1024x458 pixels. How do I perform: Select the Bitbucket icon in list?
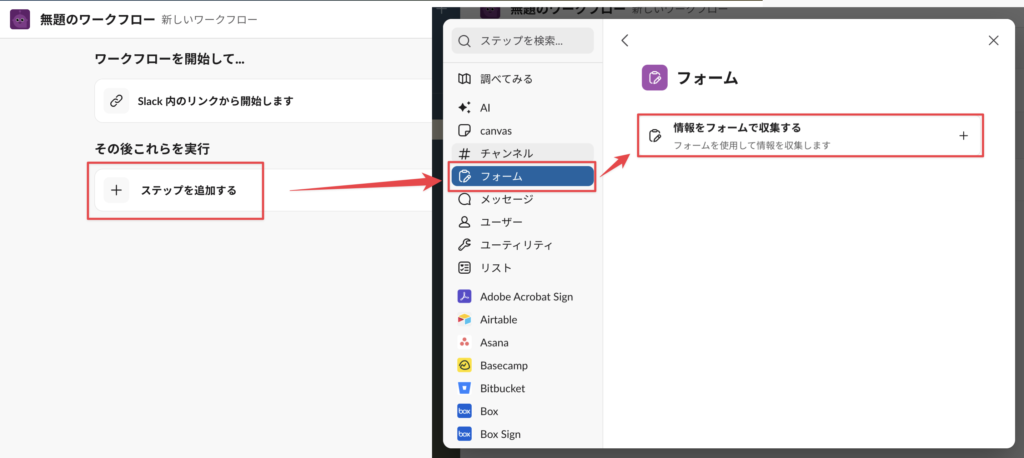pyautogui.click(x=464, y=388)
